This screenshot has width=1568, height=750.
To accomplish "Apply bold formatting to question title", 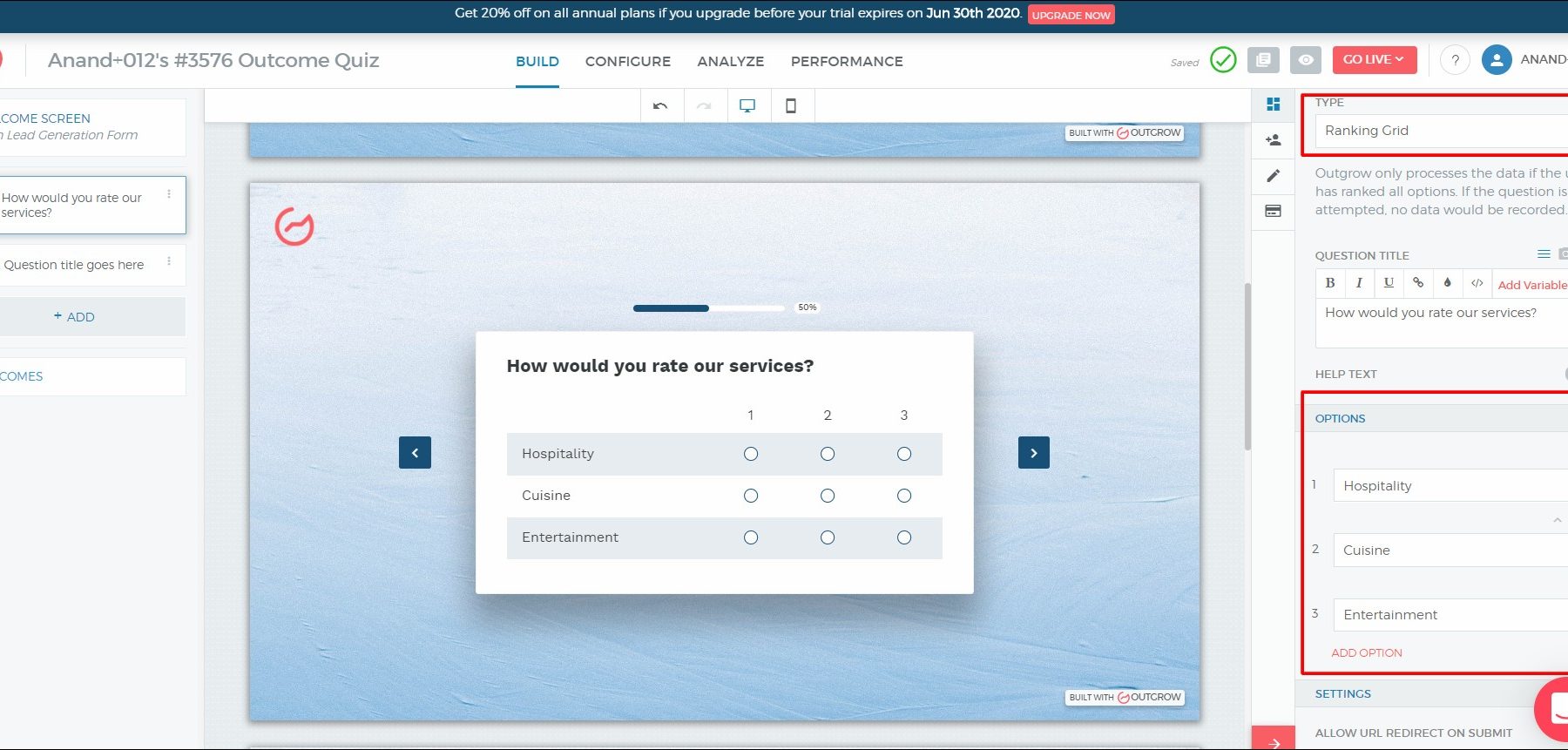I will [x=1330, y=283].
